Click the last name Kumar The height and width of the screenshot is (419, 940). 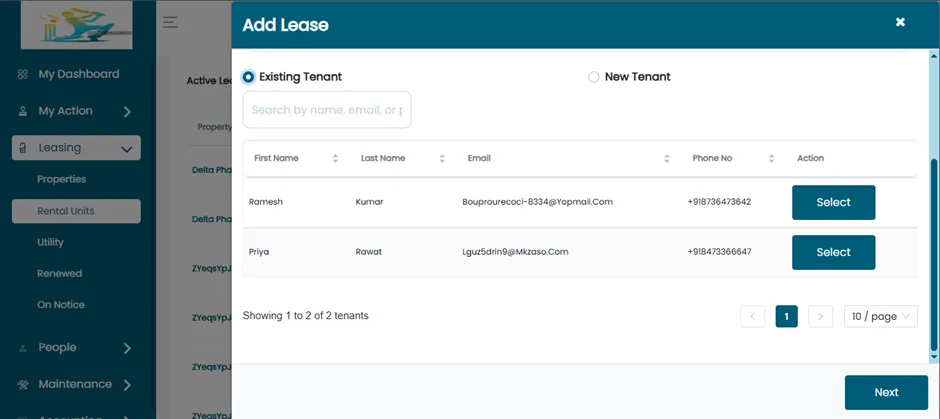369,202
